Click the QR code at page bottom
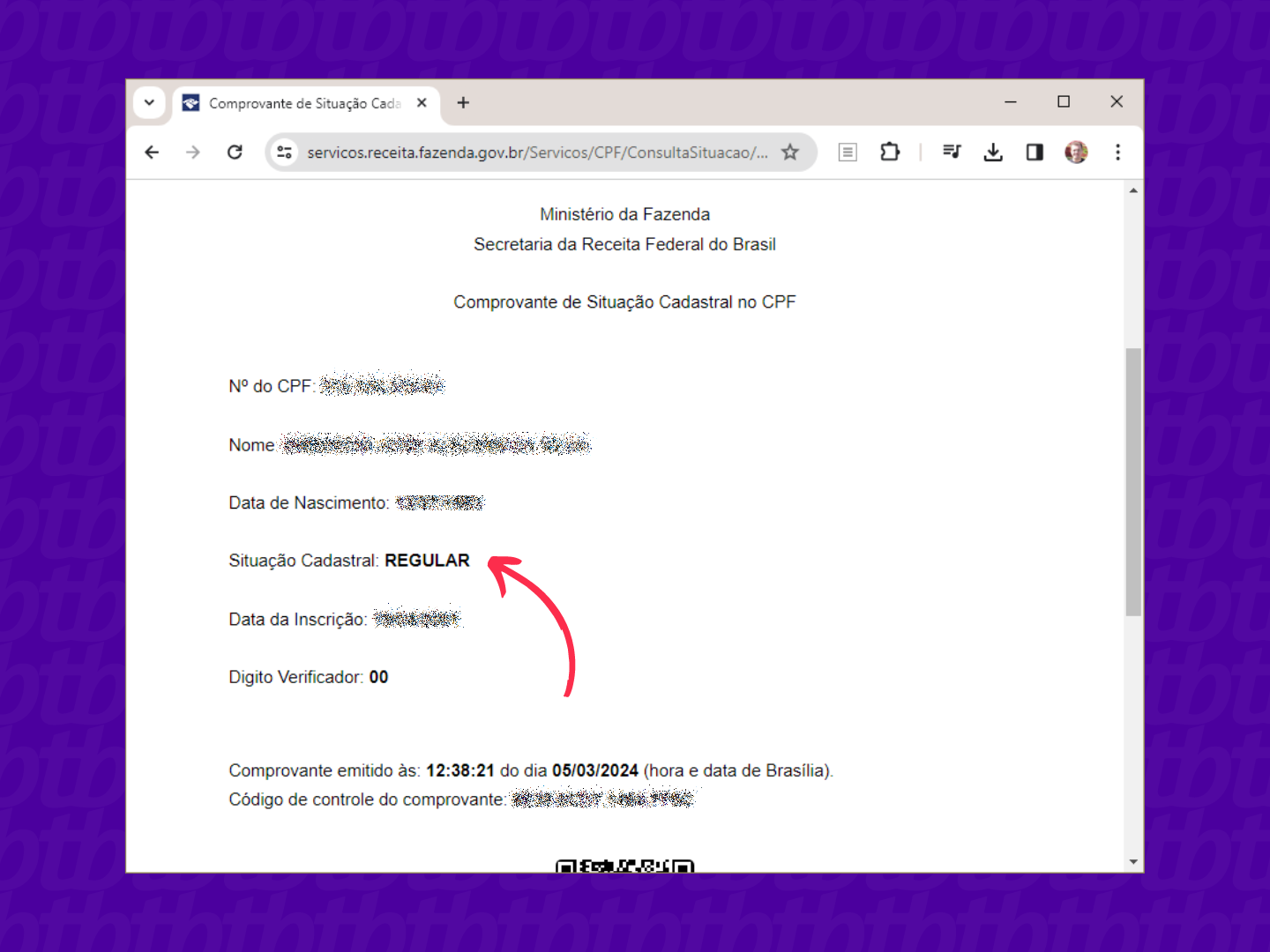The image size is (1270, 952). tap(624, 864)
